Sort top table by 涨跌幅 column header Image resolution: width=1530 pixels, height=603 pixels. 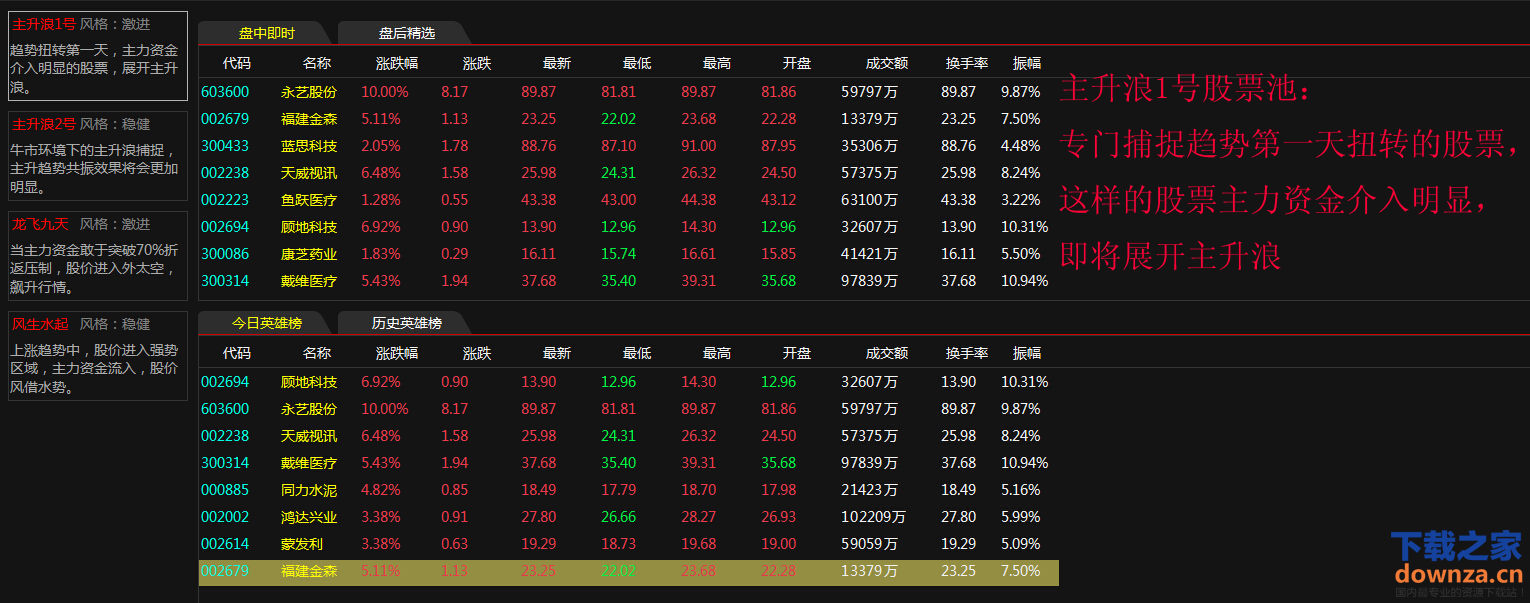tap(397, 63)
